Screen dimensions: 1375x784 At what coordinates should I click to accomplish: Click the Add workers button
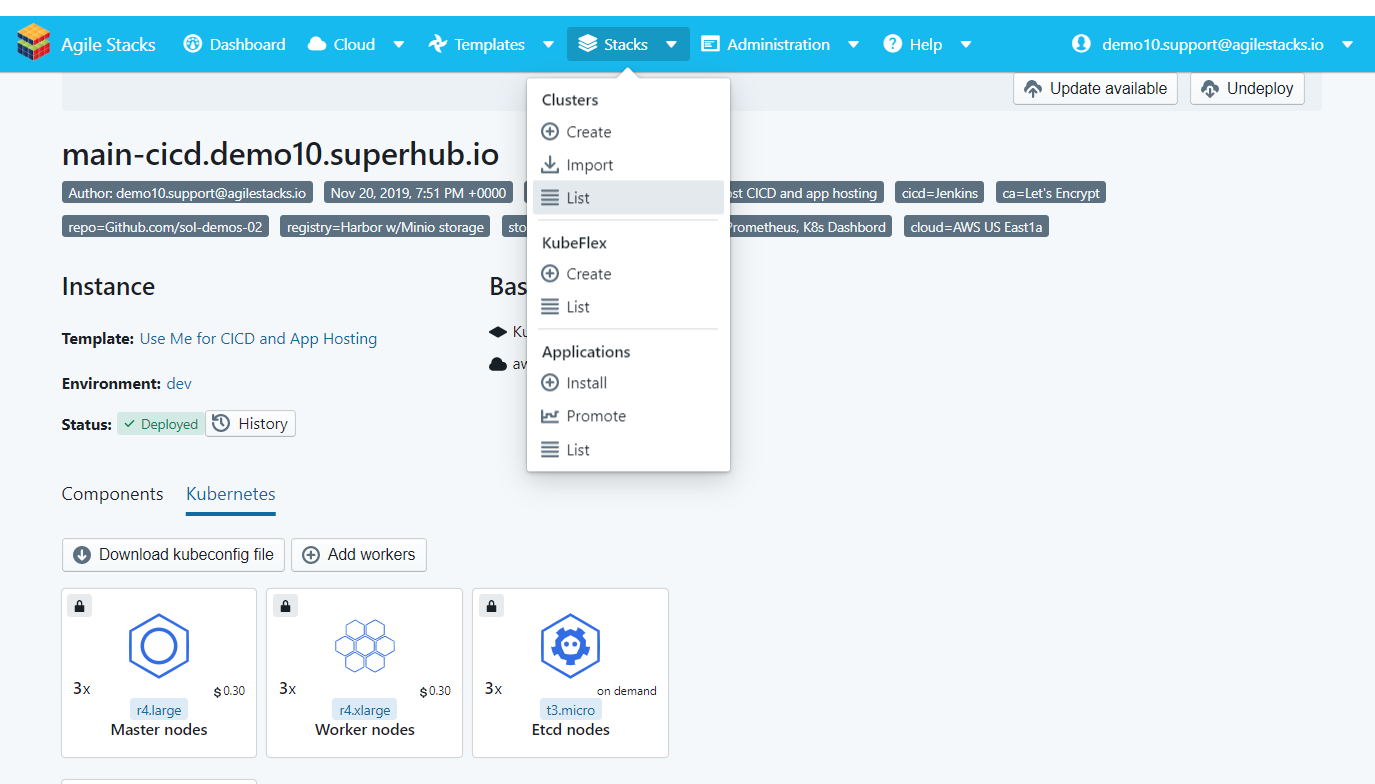click(x=359, y=555)
